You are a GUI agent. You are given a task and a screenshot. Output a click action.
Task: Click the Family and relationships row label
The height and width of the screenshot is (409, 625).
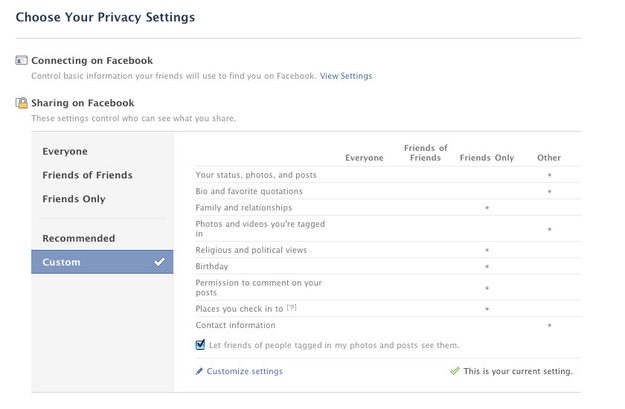[x=244, y=207]
